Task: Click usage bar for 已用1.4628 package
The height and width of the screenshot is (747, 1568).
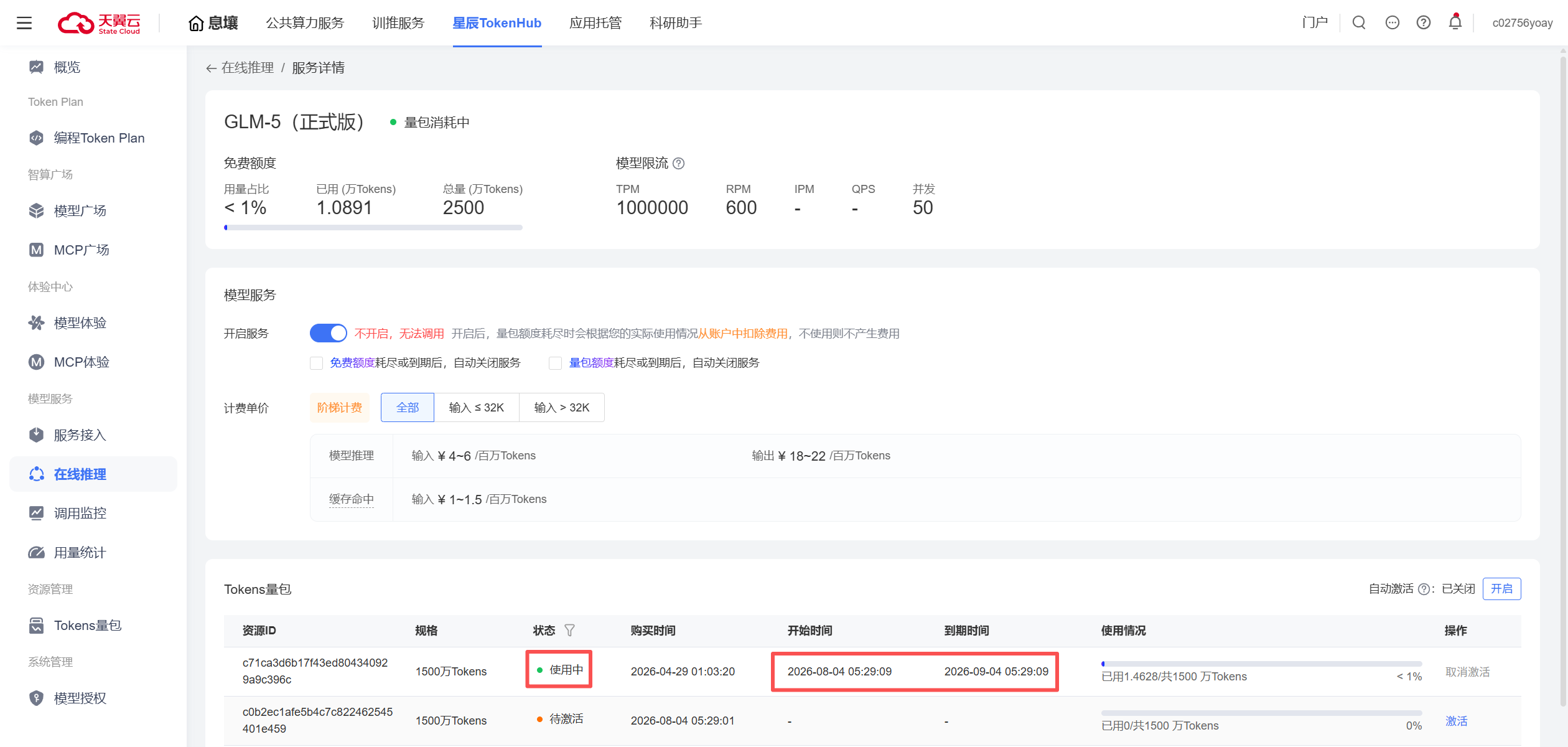Action: pos(1261,664)
